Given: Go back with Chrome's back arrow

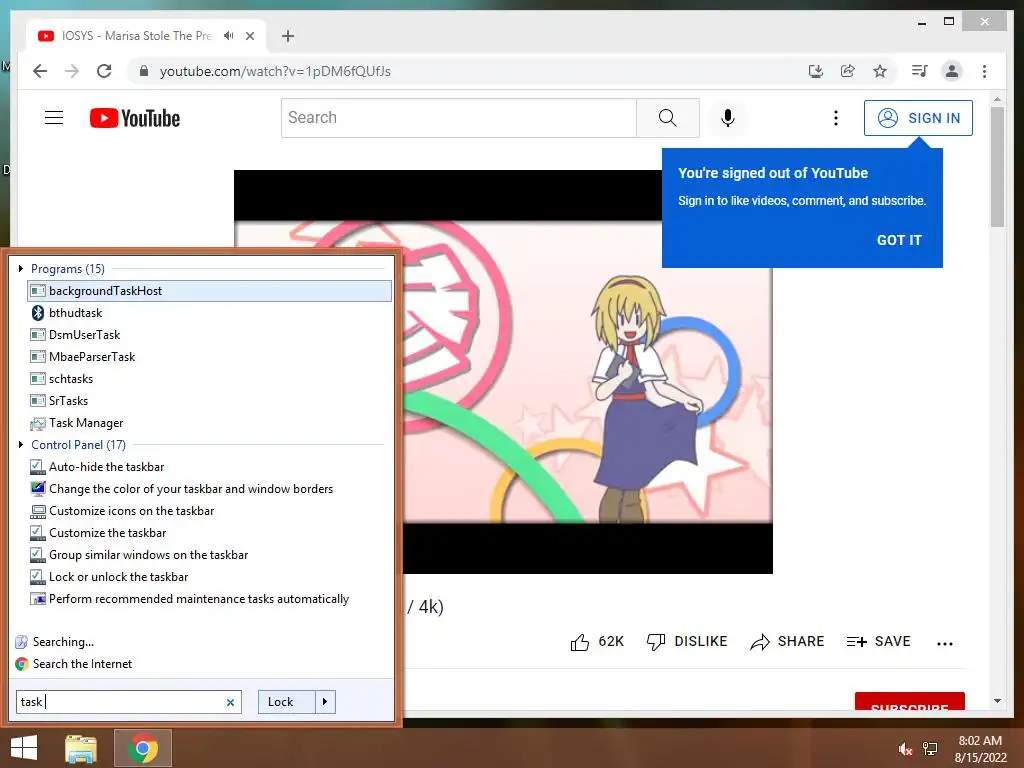Looking at the screenshot, I should pyautogui.click(x=40, y=71).
